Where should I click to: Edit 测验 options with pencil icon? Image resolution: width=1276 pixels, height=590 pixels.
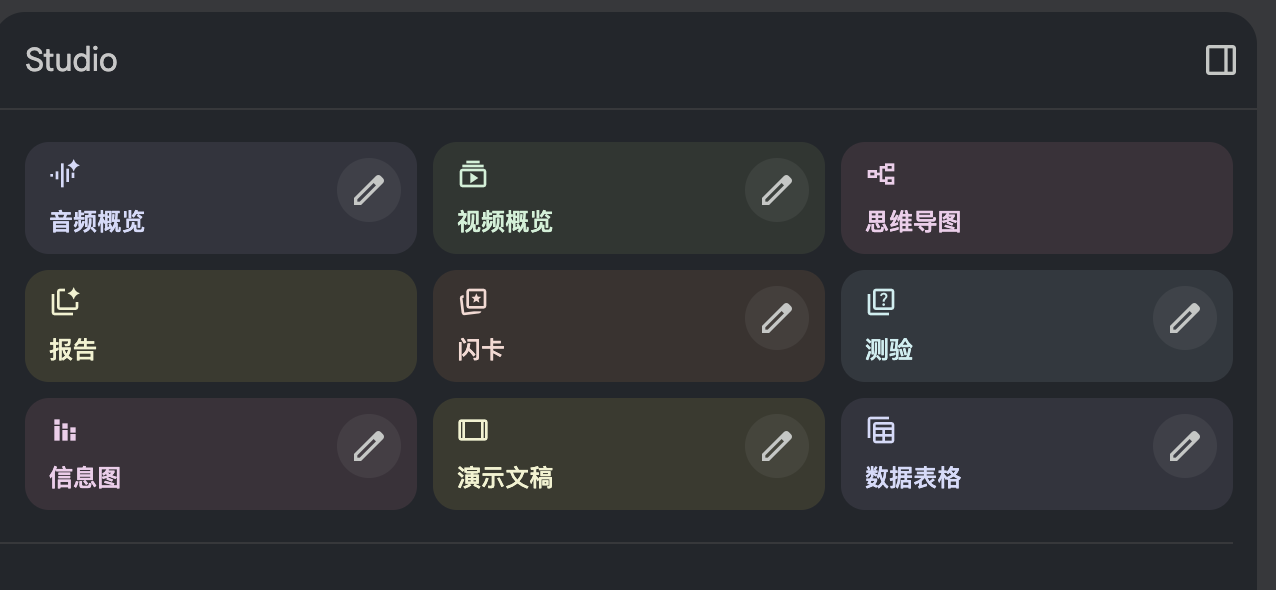pyautogui.click(x=1185, y=318)
